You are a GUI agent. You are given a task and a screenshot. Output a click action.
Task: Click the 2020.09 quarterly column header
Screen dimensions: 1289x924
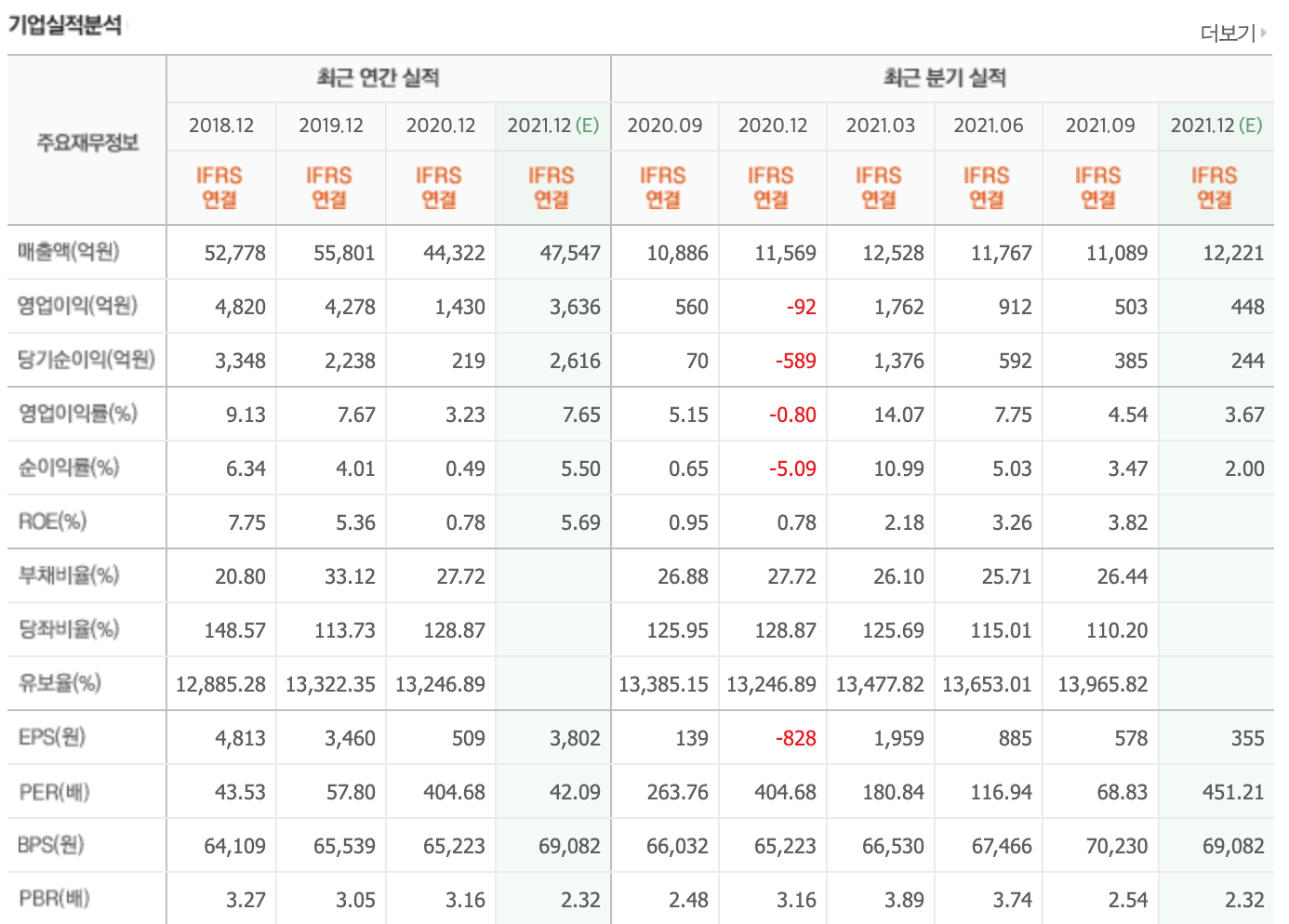pos(665,125)
